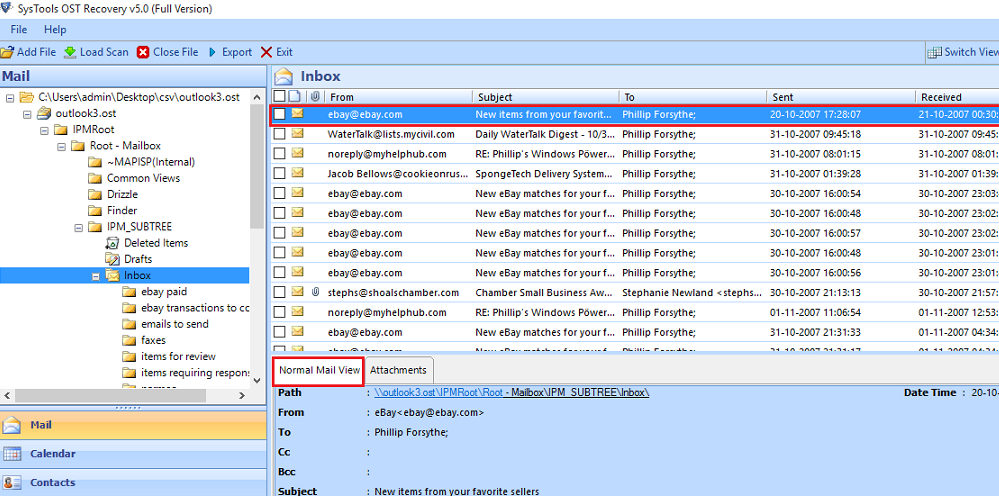Collapse the C:\Users\admin\Desktop\csv\outlook3.ost node

10,97
